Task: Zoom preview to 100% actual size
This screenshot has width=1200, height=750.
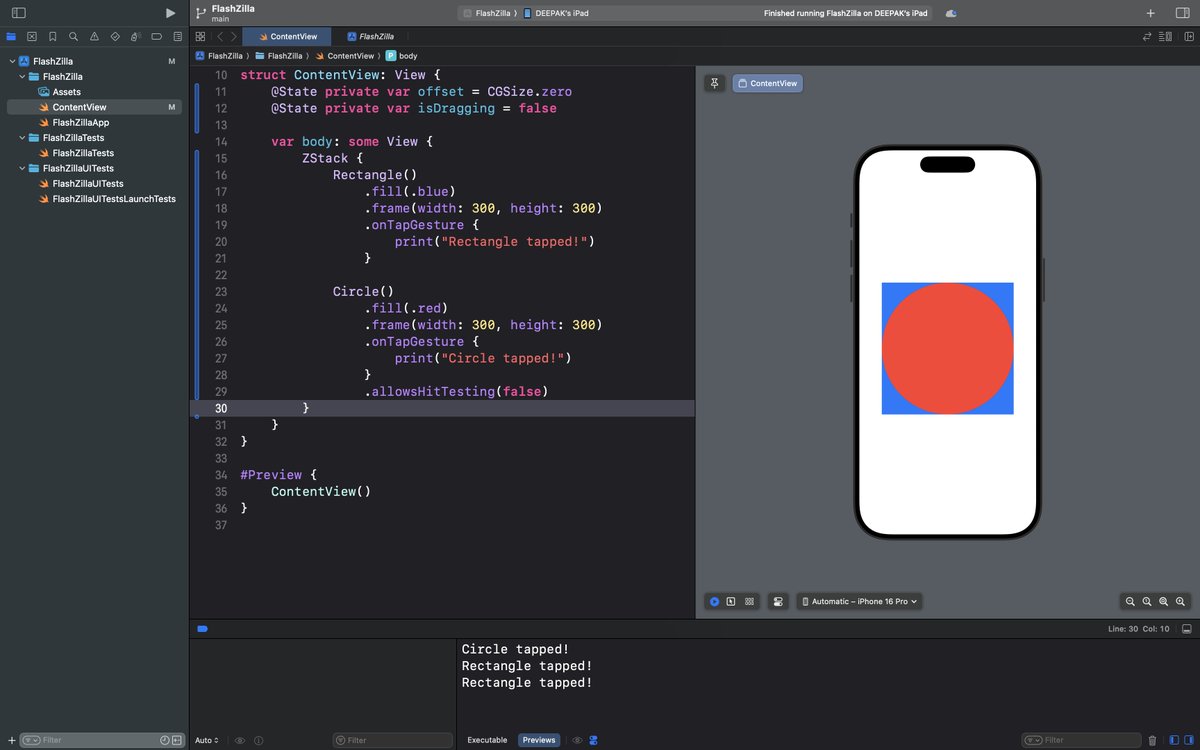Action: pos(1147,601)
